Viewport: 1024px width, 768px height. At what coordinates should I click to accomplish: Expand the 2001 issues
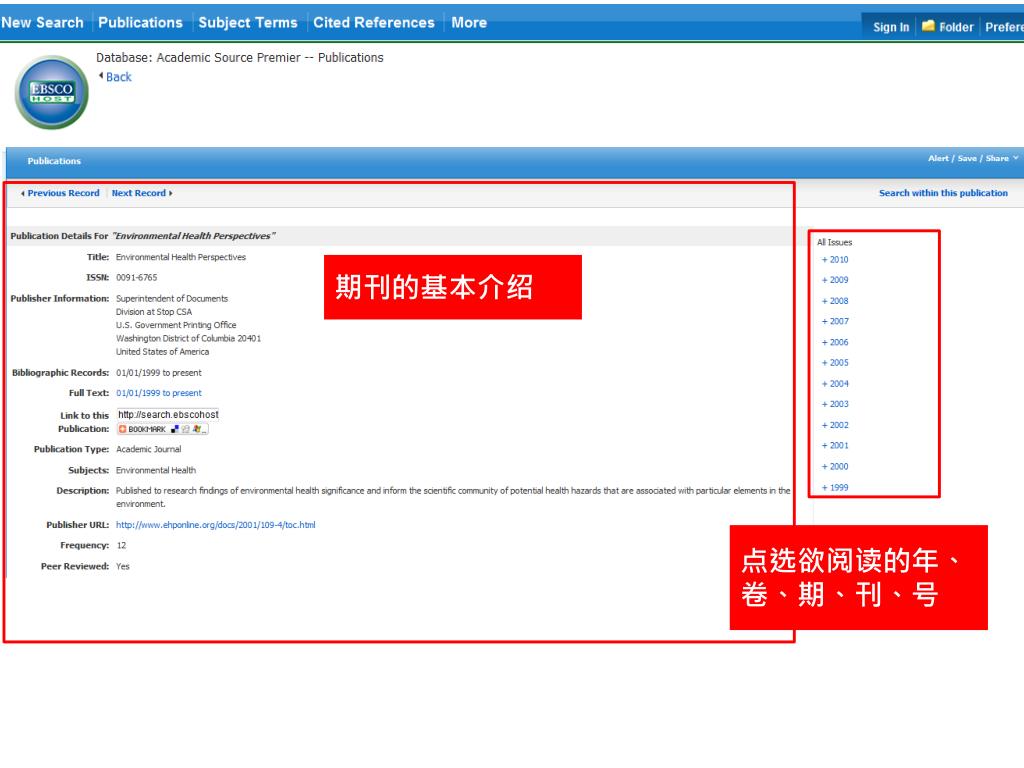(x=835, y=445)
